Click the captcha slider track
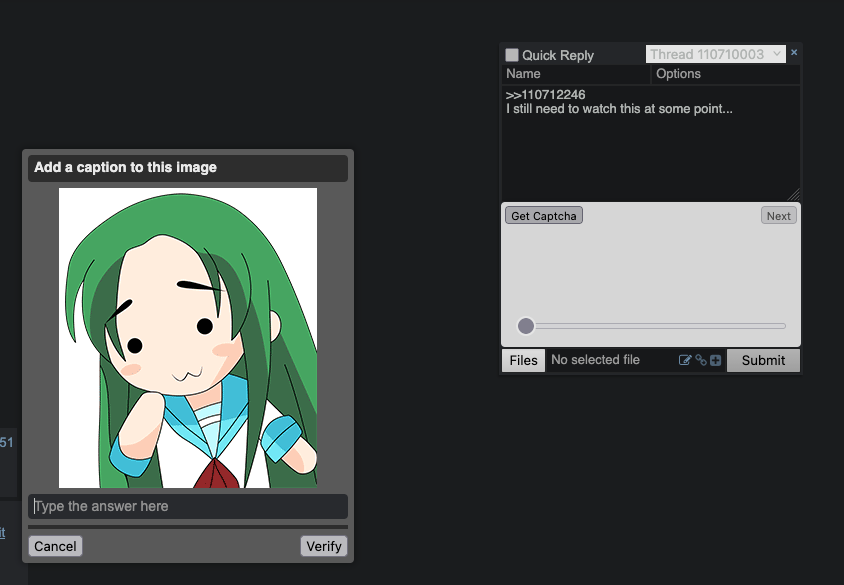 651,326
